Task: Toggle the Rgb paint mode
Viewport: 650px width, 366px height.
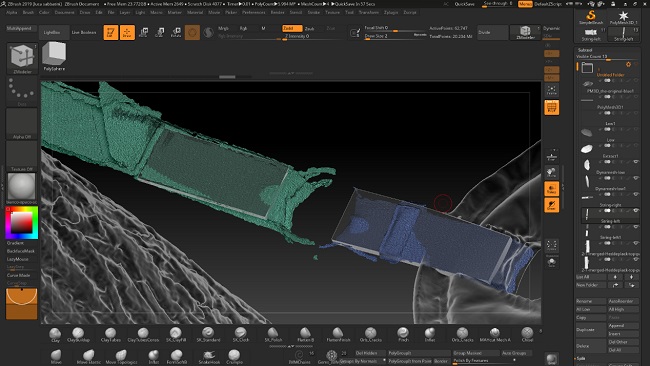Action: 243,28
